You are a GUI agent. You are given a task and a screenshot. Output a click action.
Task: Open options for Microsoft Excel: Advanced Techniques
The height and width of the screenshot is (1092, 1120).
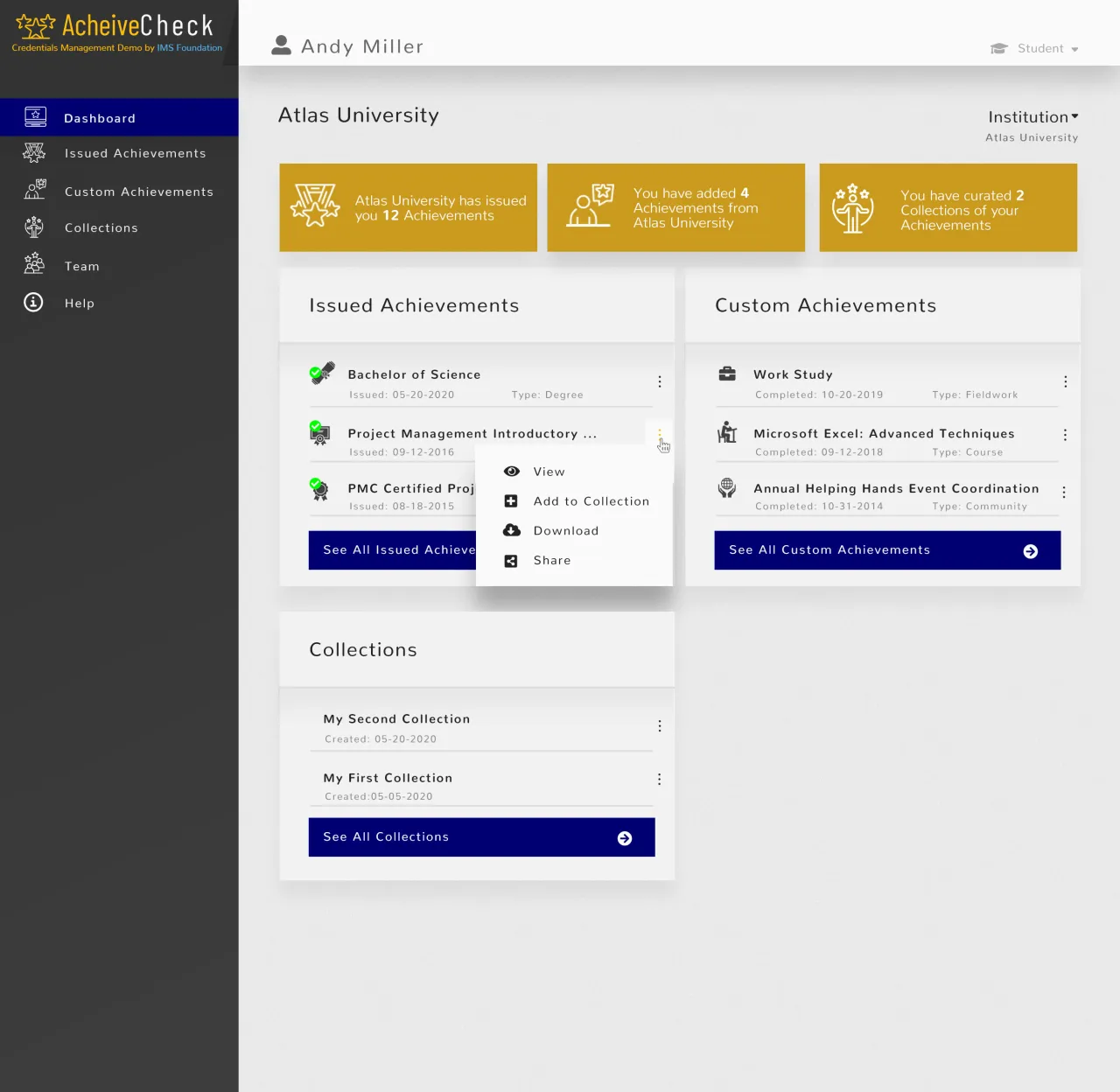pyautogui.click(x=1065, y=435)
